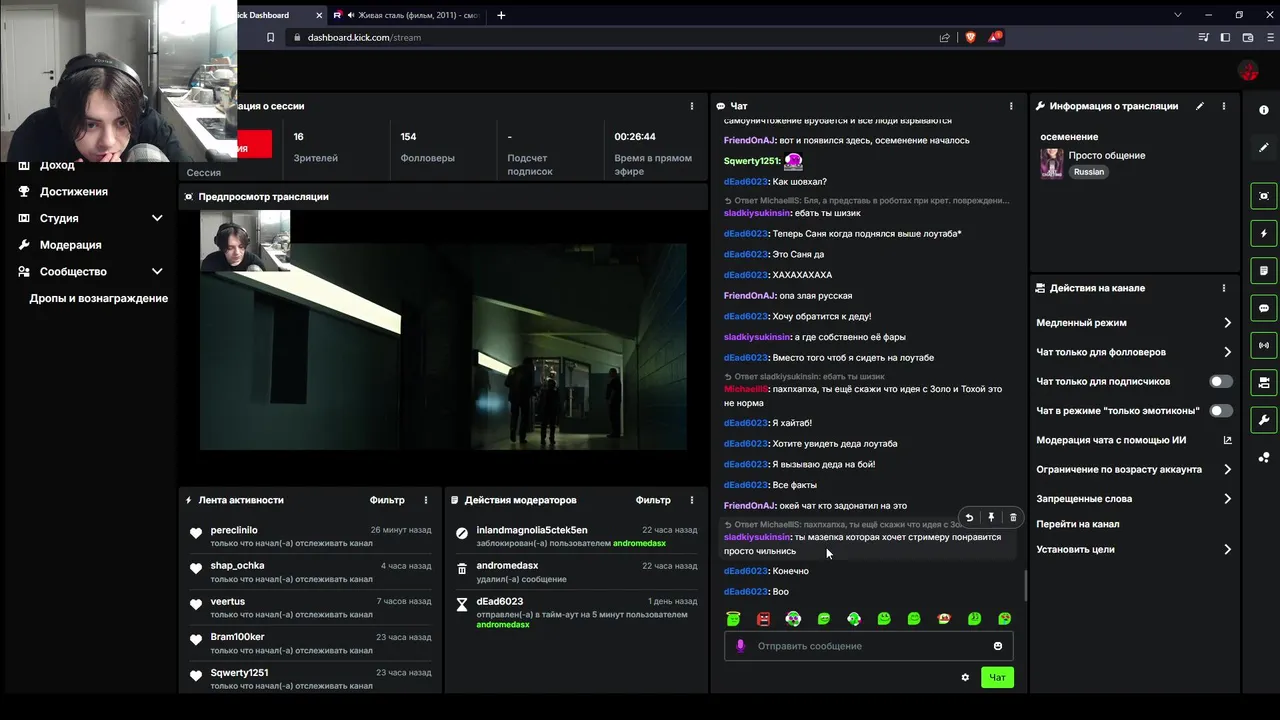
Task: Open chat settings gear icon
Action: click(x=965, y=677)
